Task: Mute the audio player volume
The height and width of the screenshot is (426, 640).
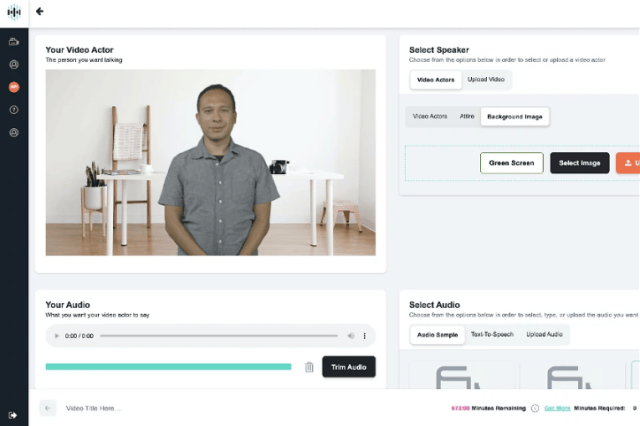Action: tap(349, 336)
